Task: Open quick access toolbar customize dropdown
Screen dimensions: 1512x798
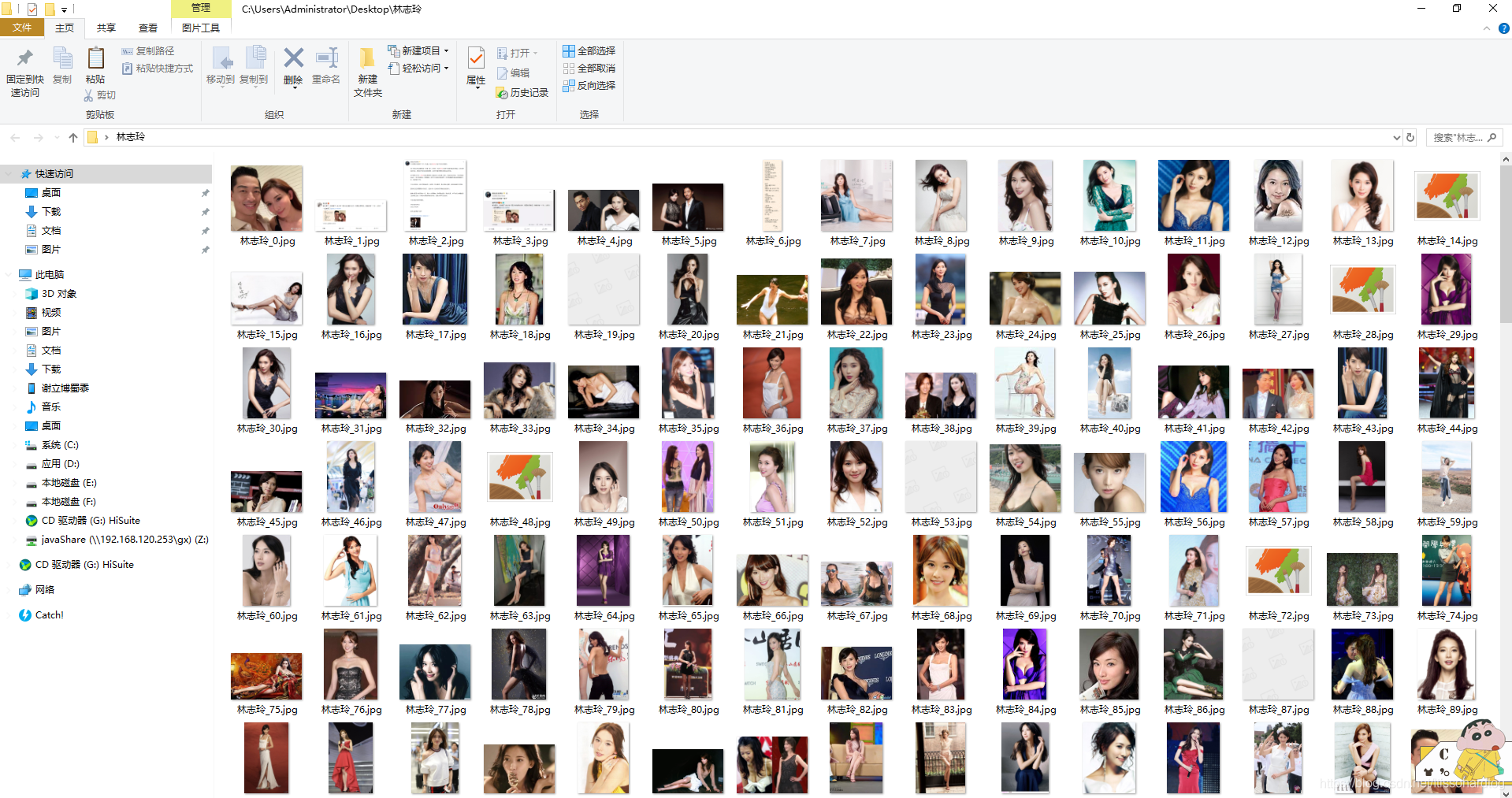Action: pos(65,9)
